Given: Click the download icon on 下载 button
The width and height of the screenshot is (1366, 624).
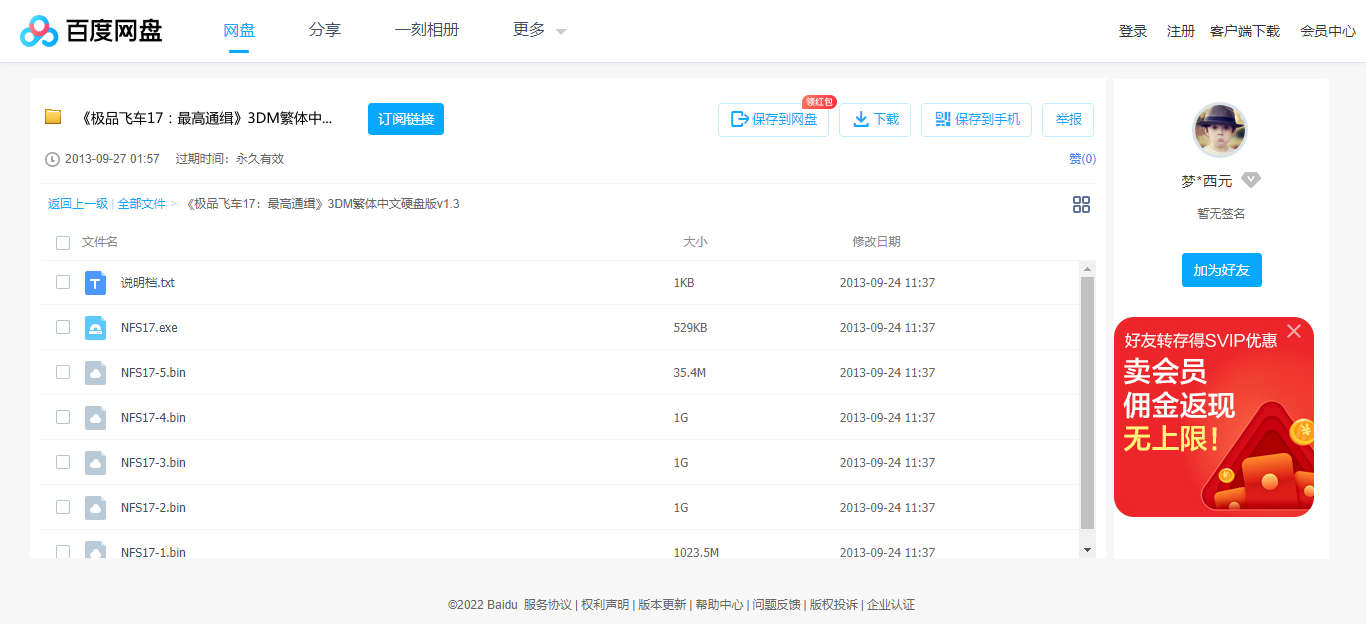Looking at the screenshot, I should click(861, 119).
